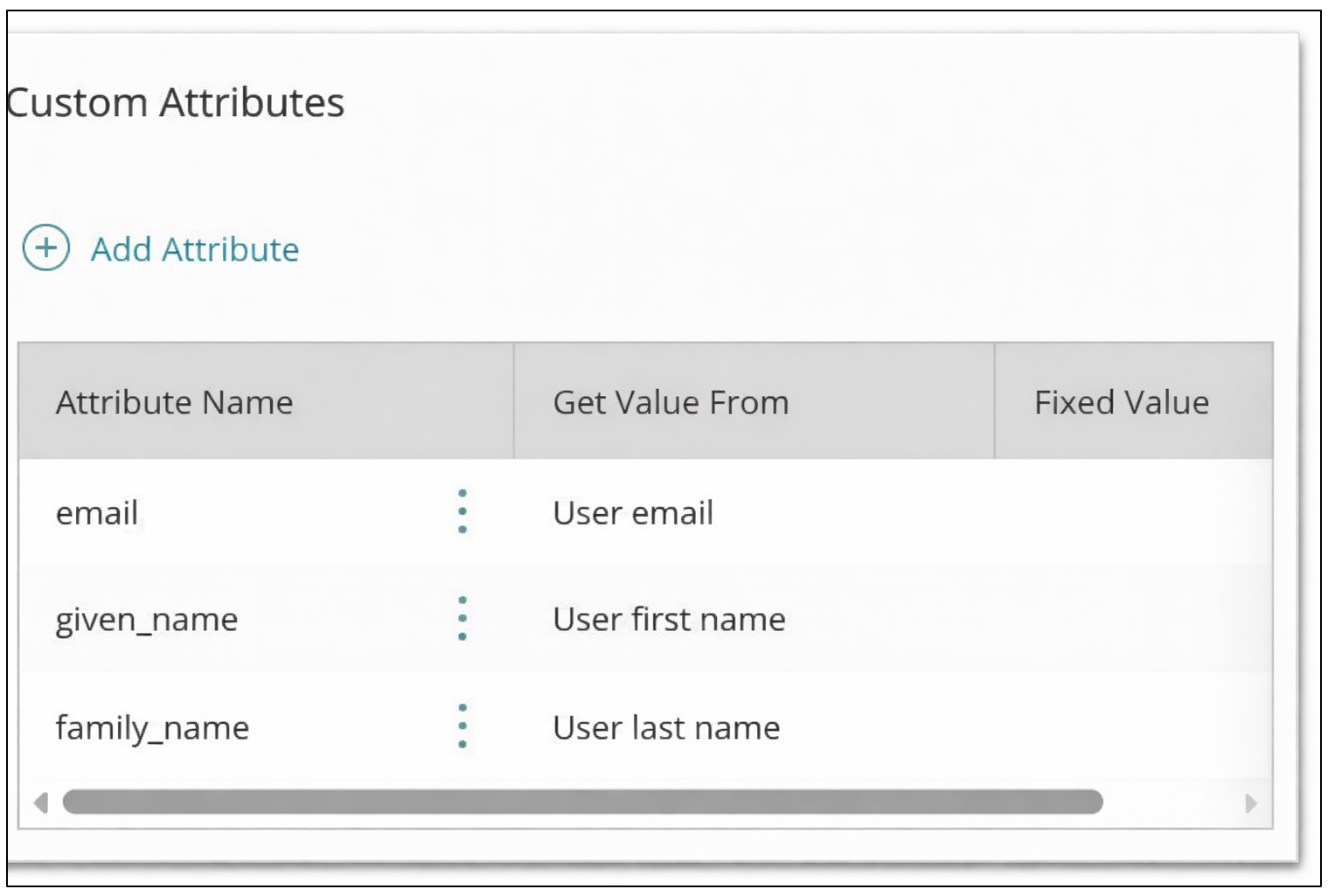Click Fixed Value cell in email row

tap(1134, 512)
